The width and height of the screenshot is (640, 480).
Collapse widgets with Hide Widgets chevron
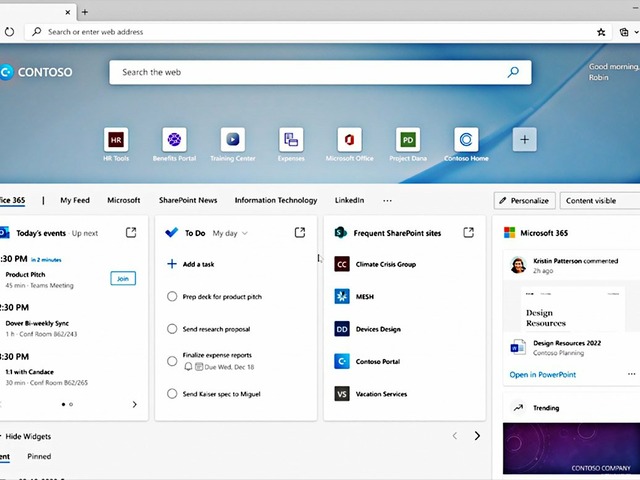(2, 436)
